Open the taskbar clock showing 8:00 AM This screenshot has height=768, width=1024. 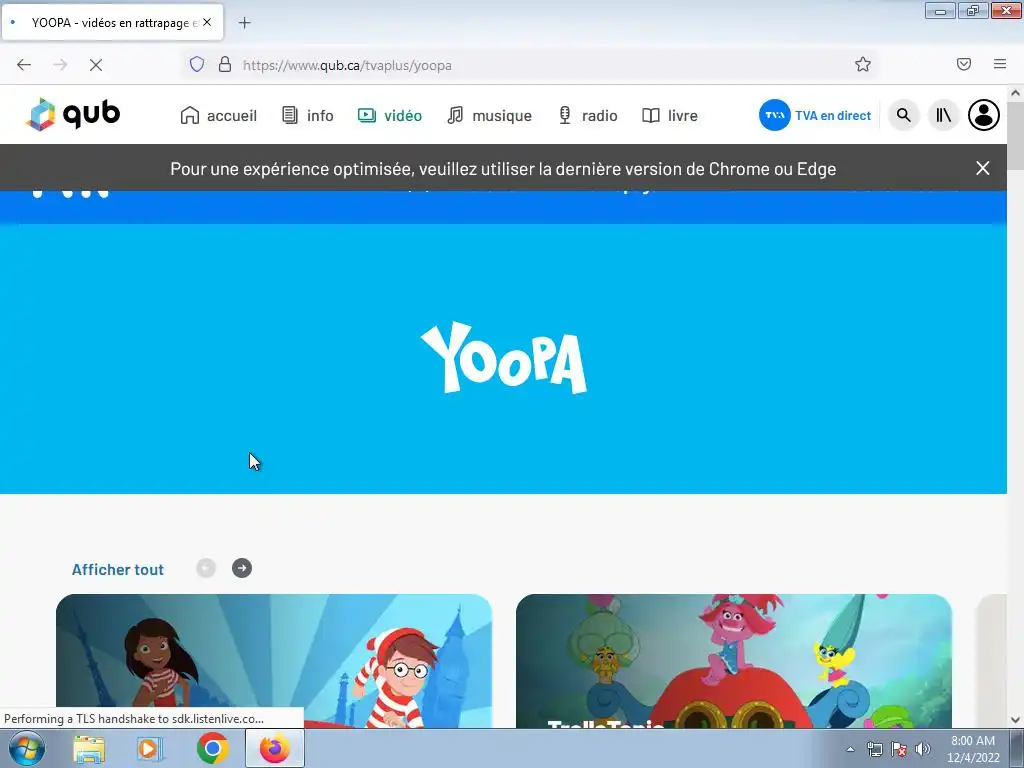[x=973, y=749]
